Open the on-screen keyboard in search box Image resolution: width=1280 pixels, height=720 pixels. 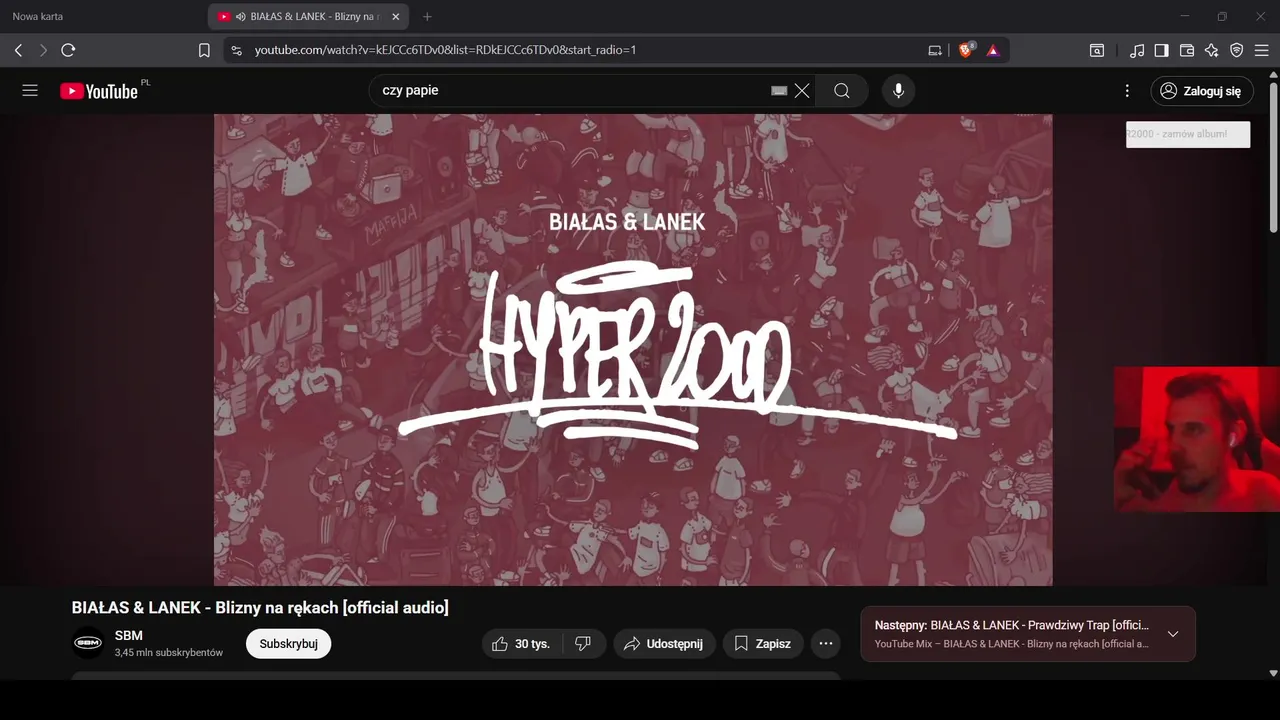click(779, 91)
